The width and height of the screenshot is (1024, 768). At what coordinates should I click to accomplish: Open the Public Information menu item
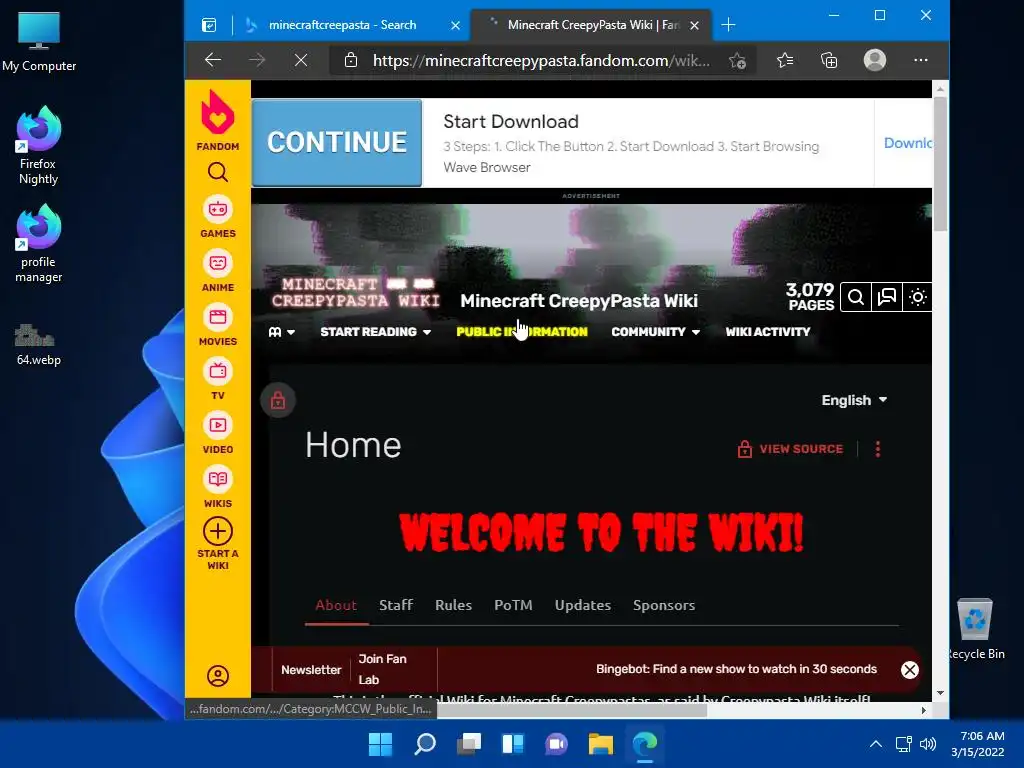coord(522,332)
